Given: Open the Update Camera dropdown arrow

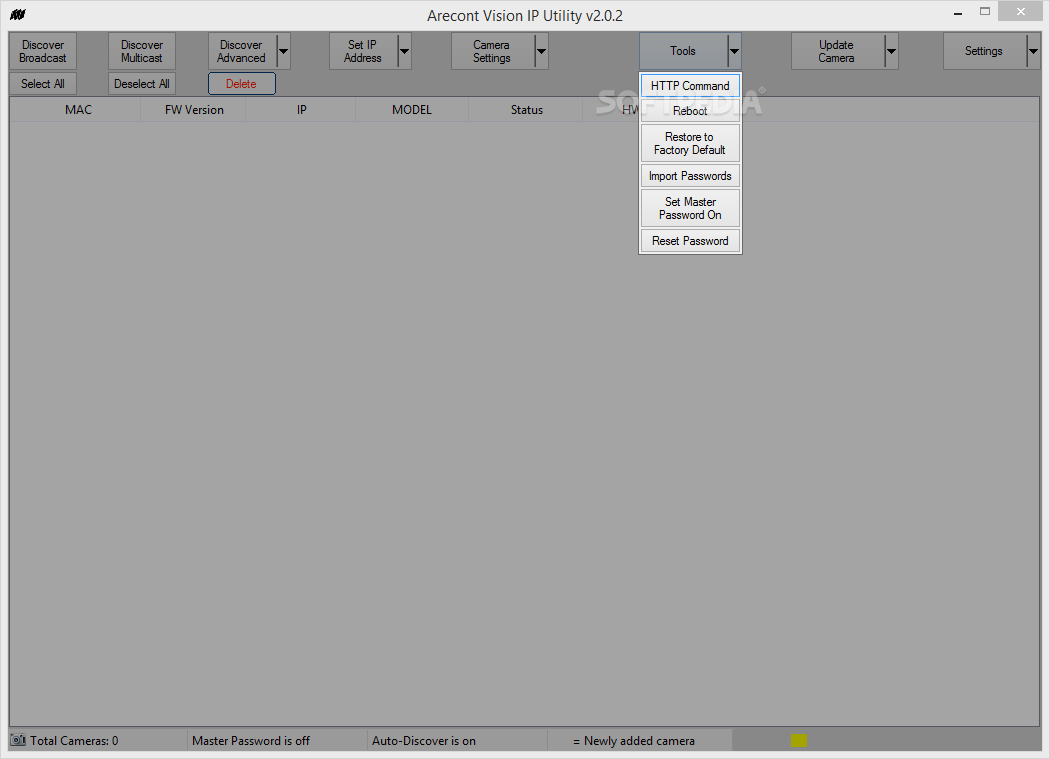Looking at the screenshot, I should (891, 51).
